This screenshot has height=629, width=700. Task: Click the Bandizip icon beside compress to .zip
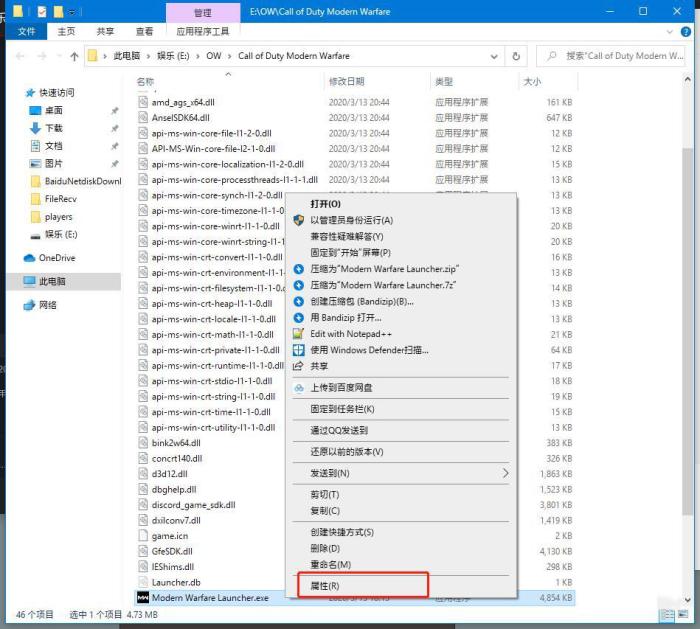pyautogui.click(x=299, y=269)
